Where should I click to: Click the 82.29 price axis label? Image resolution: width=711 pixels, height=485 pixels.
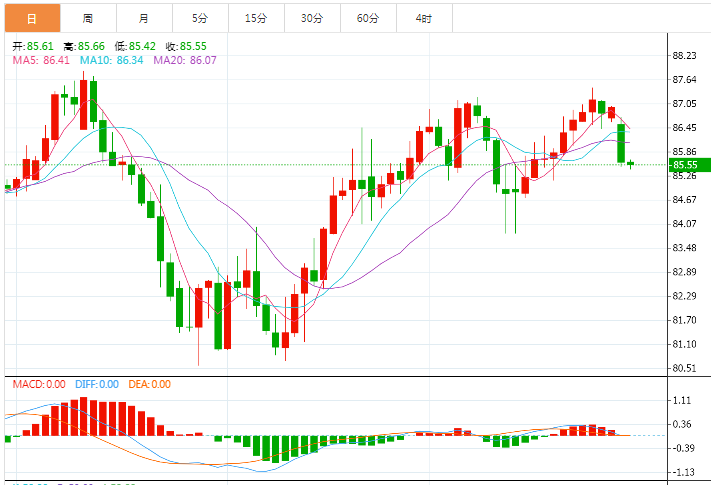pos(685,296)
